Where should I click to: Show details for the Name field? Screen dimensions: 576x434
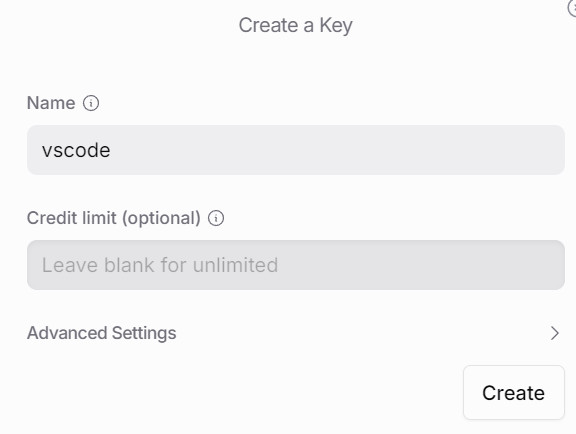(x=91, y=103)
